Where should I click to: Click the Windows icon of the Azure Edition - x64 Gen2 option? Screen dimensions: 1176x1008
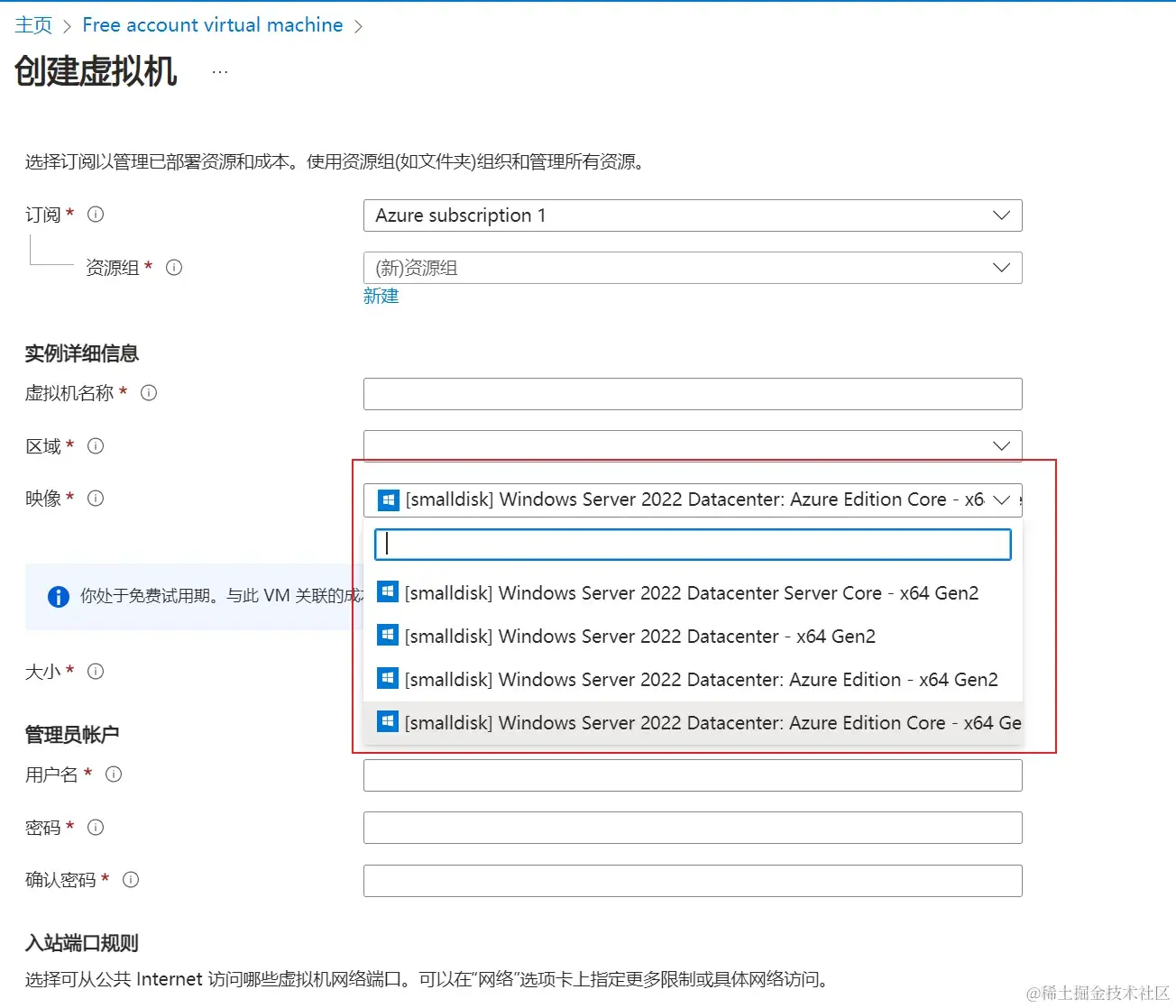pyautogui.click(x=387, y=679)
